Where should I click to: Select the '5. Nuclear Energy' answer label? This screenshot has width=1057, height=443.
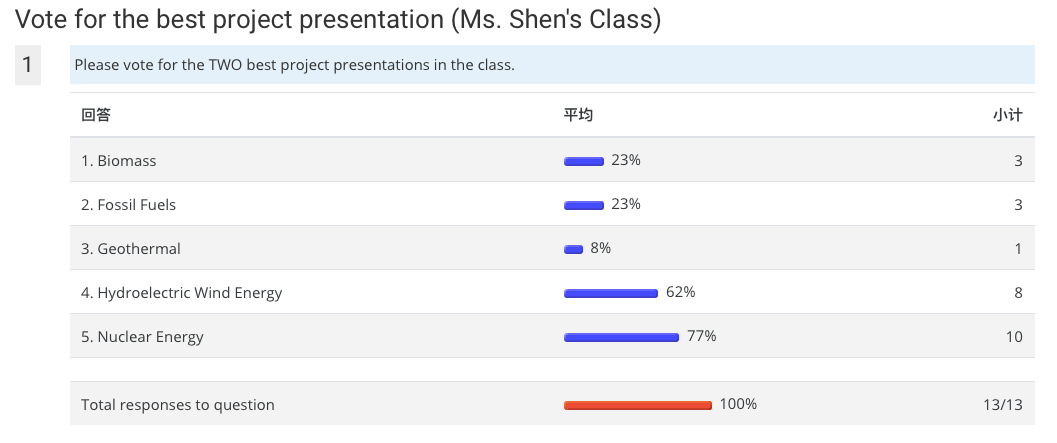point(142,336)
